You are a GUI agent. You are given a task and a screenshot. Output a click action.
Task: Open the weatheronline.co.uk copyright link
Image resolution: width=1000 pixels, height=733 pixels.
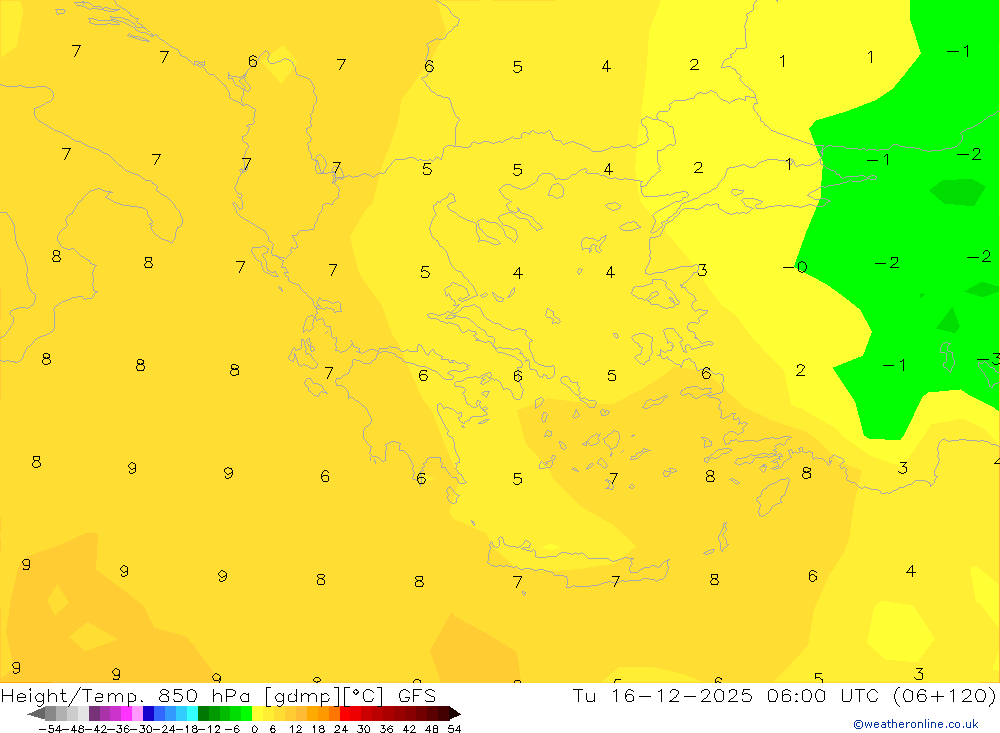pyautogui.click(x=916, y=724)
